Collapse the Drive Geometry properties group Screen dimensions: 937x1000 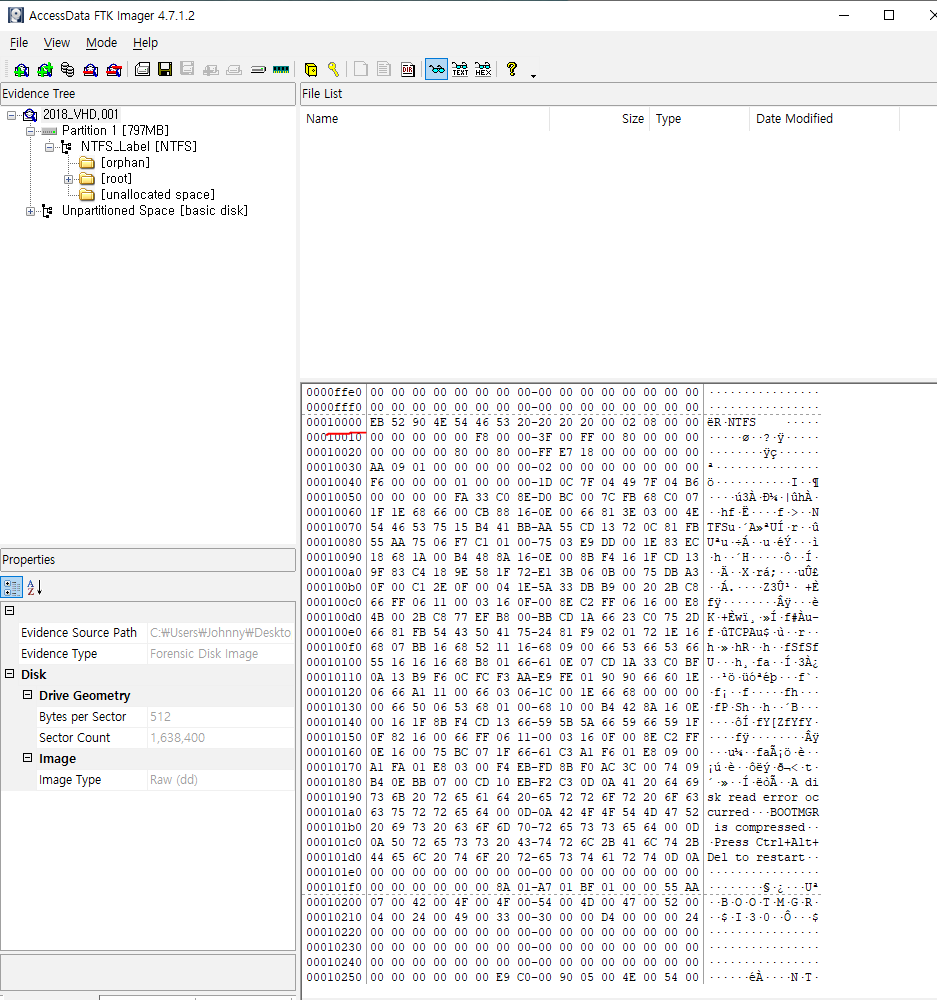pos(27,695)
